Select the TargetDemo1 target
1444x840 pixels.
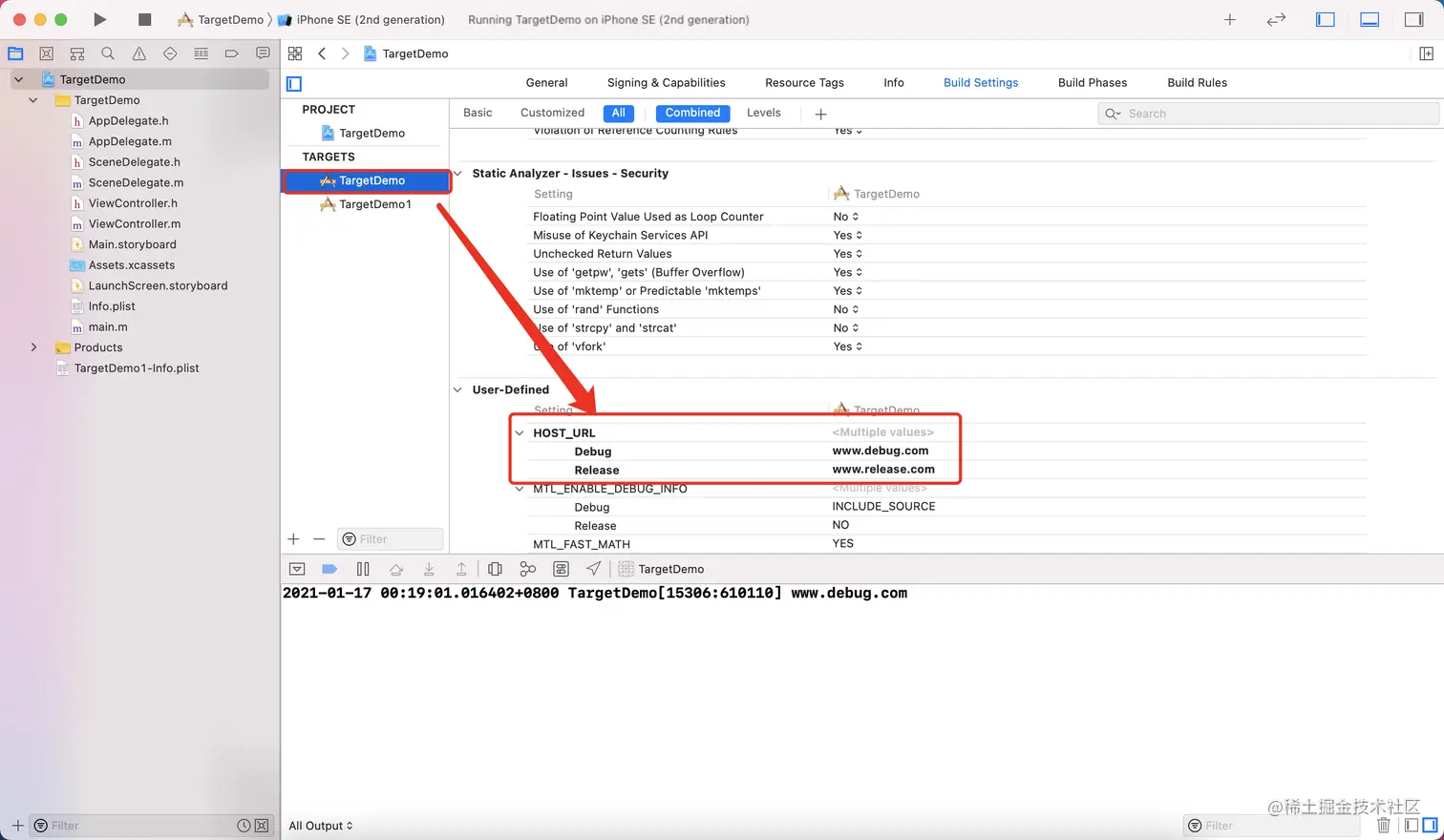point(367,204)
